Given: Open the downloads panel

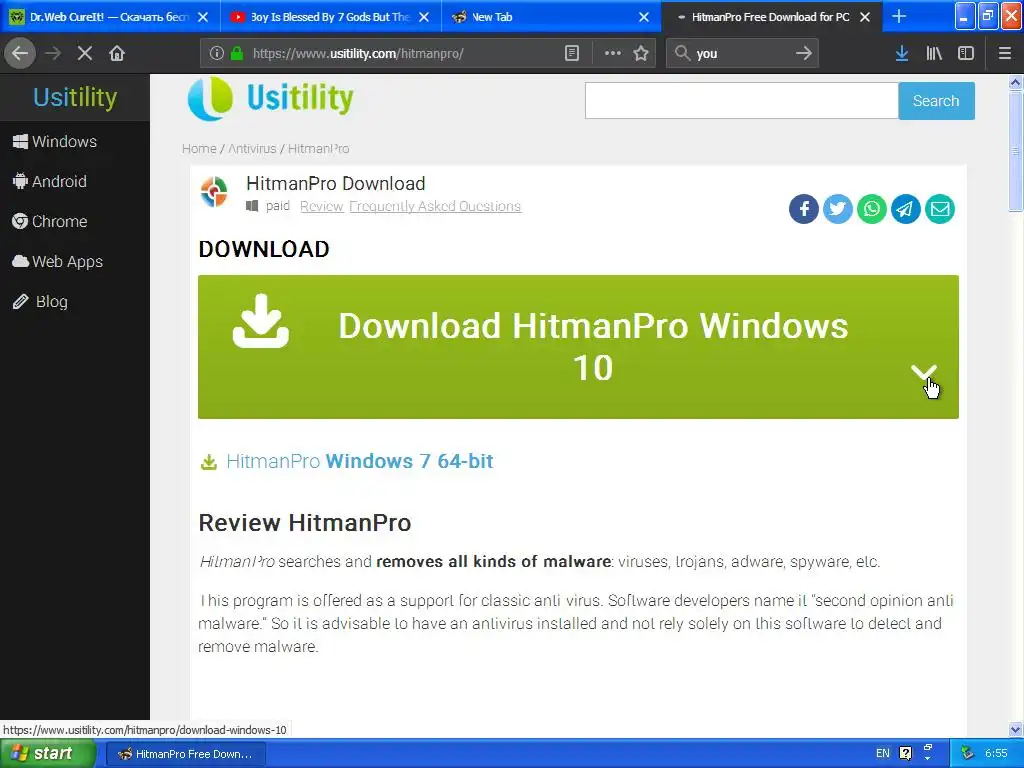Looking at the screenshot, I should [x=902, y=54].
